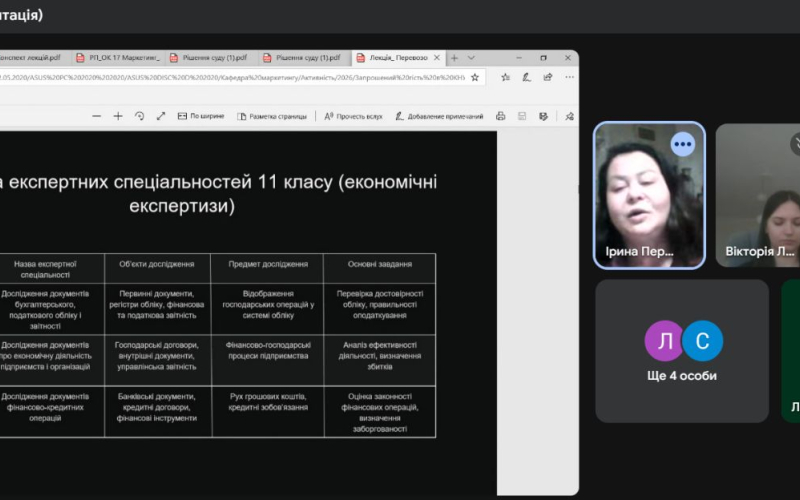Click the browser address bar URL
Viewport: 800px width, 500px height.
coord(232,78)
